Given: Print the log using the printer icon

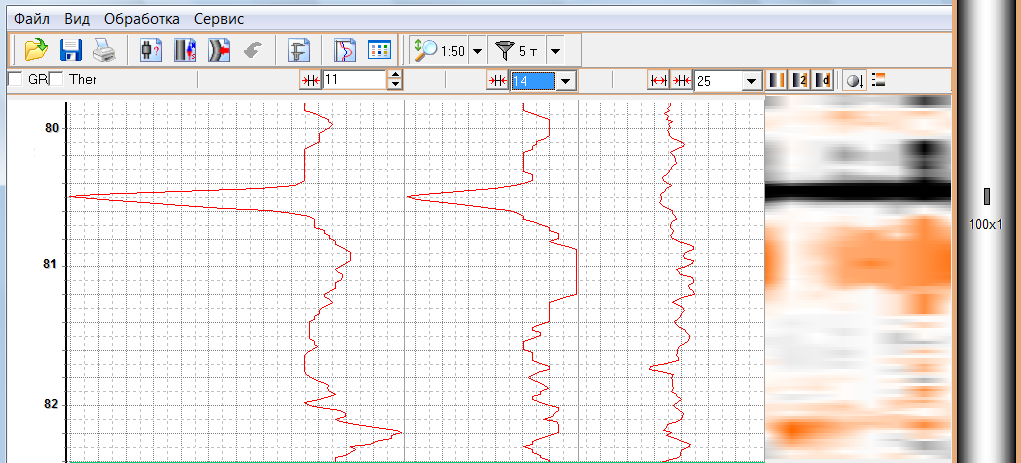Looking at the screenshot, I should (103, 50).
